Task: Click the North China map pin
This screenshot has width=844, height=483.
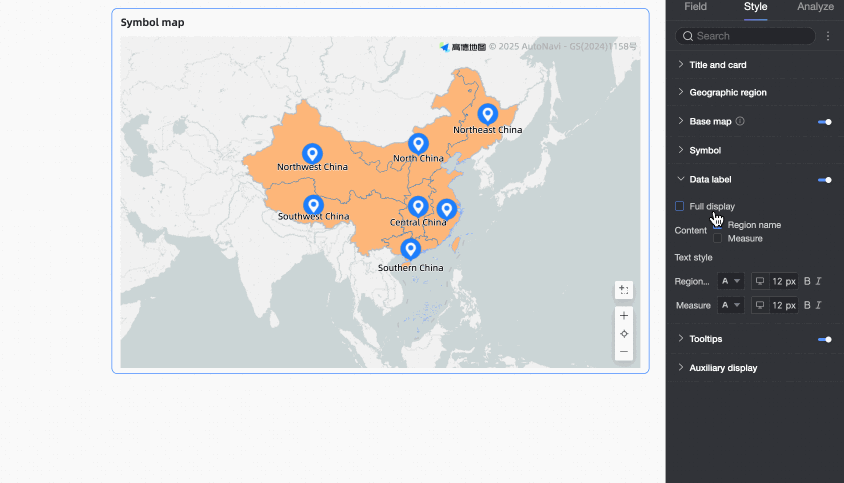Action: point(418,144)
